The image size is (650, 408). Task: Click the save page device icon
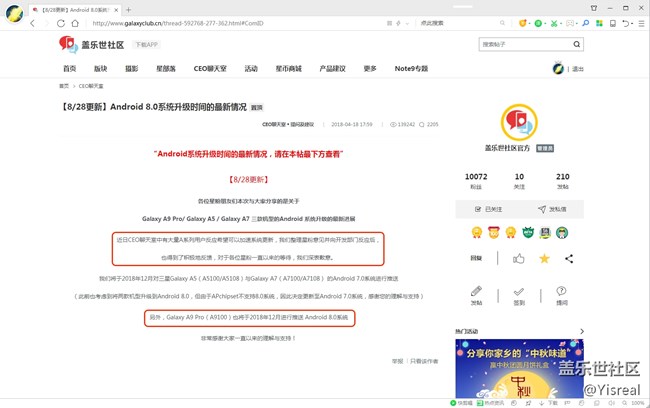point(613,23)
